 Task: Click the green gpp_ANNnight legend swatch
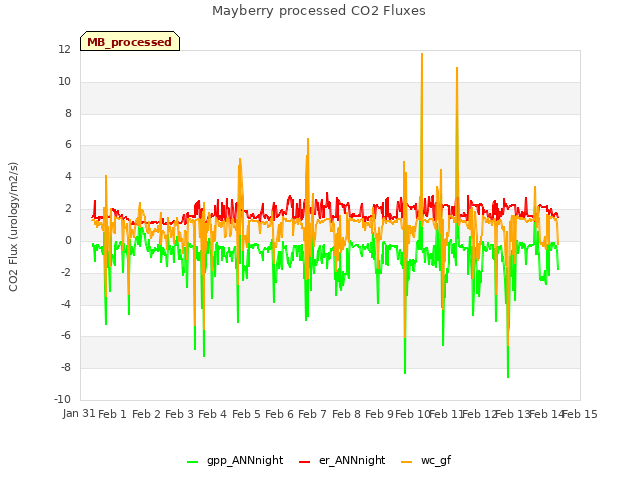click(x=192, y=462)
